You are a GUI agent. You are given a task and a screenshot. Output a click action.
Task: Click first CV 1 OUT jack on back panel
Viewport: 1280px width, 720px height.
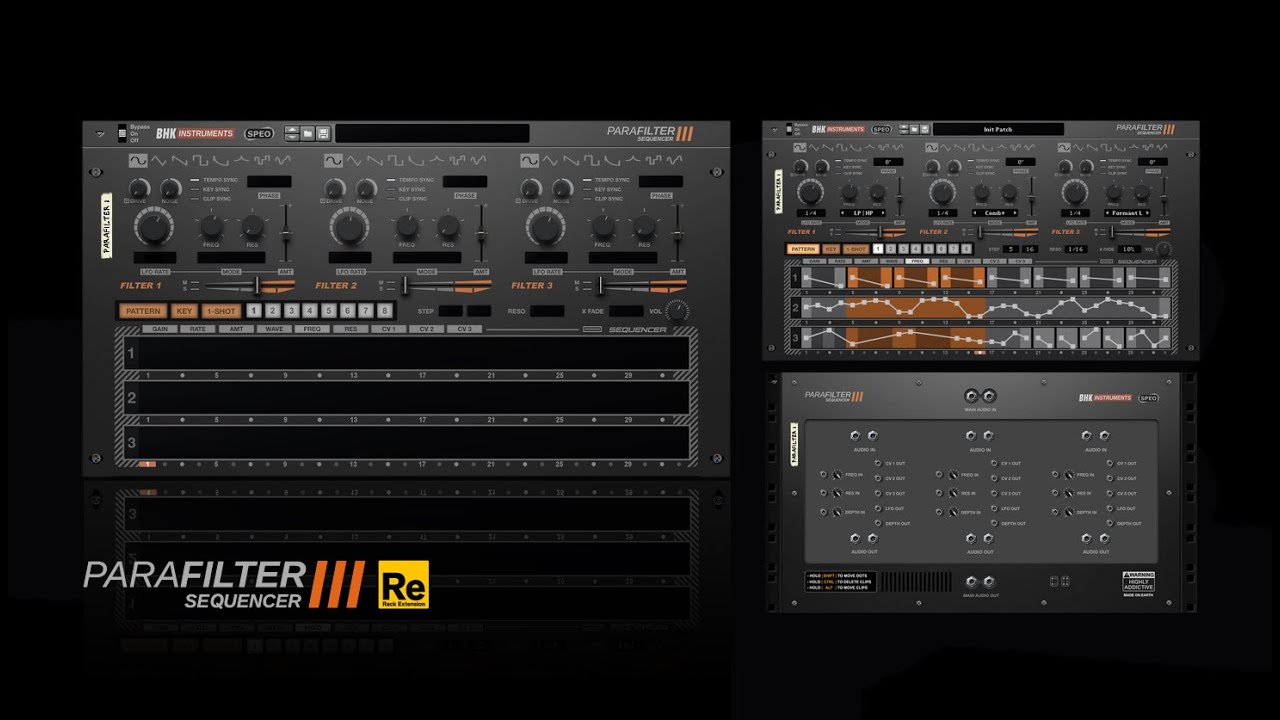click(x=879, y=463)
